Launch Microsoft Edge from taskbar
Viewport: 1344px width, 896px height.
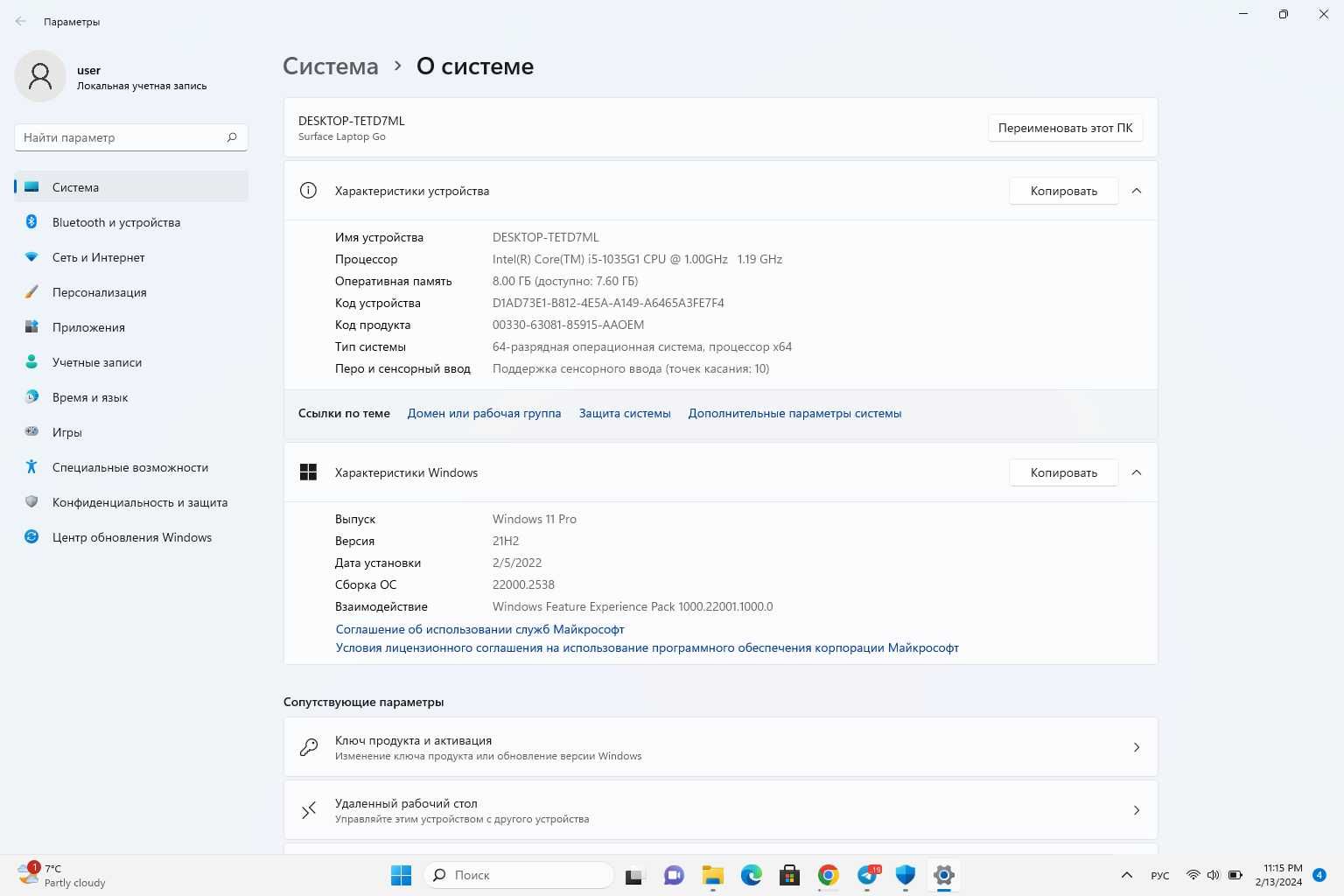[752, 875]
